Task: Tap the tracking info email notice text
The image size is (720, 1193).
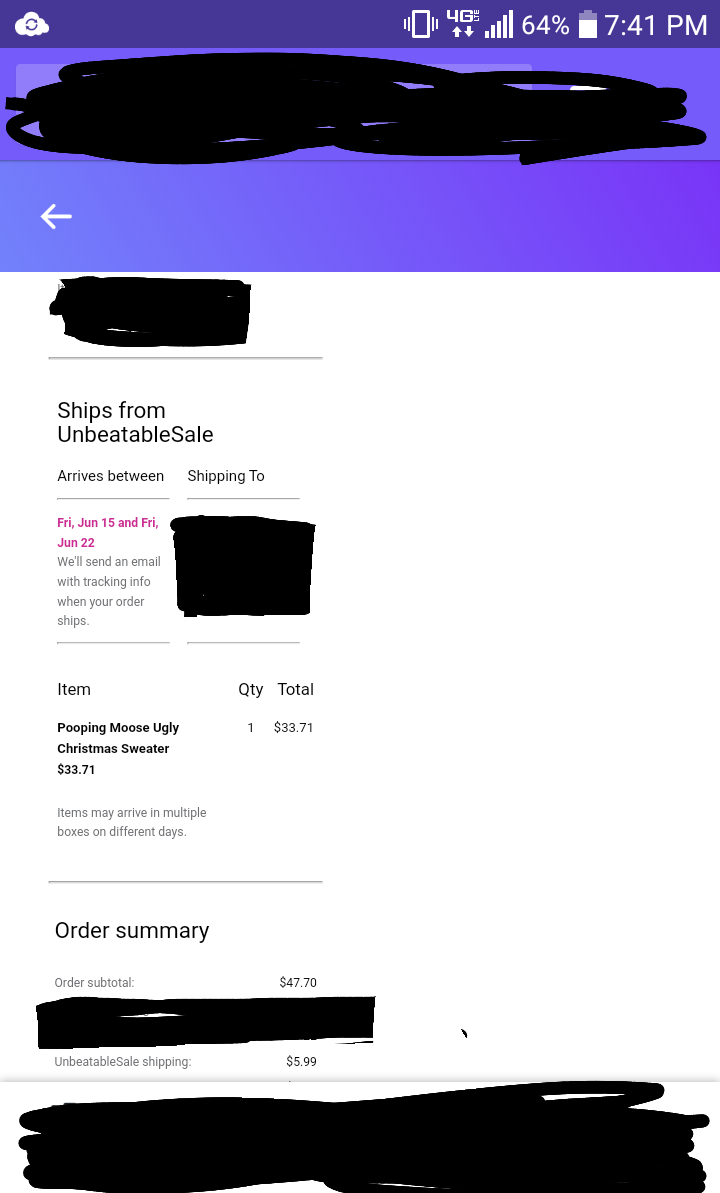Action: pyautogui.click(x=109, y=590)
